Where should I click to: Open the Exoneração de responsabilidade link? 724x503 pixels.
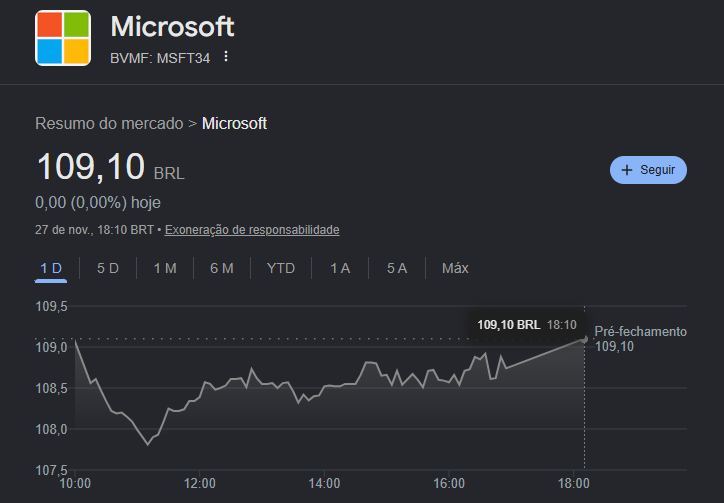tap(252, 230)
